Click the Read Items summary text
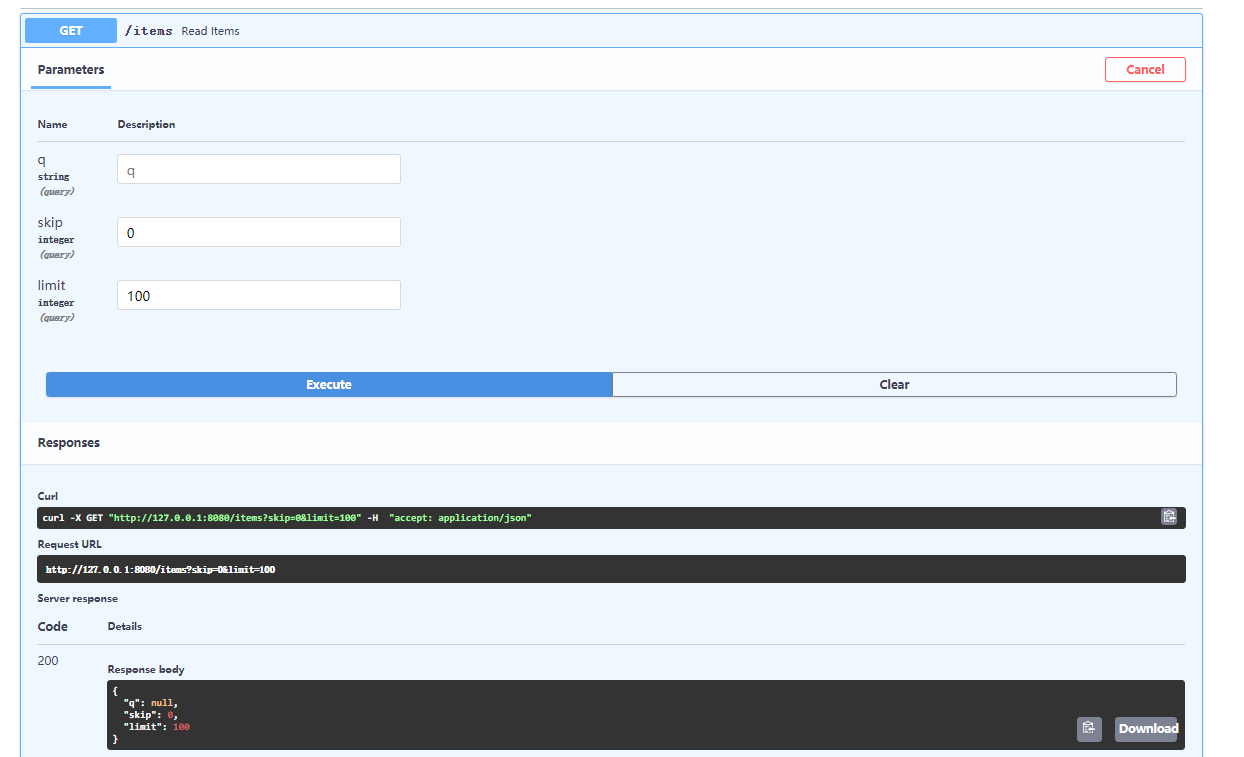Image resolution: width=1244 pixels, height=757 pixels. [x=210, y=31]
